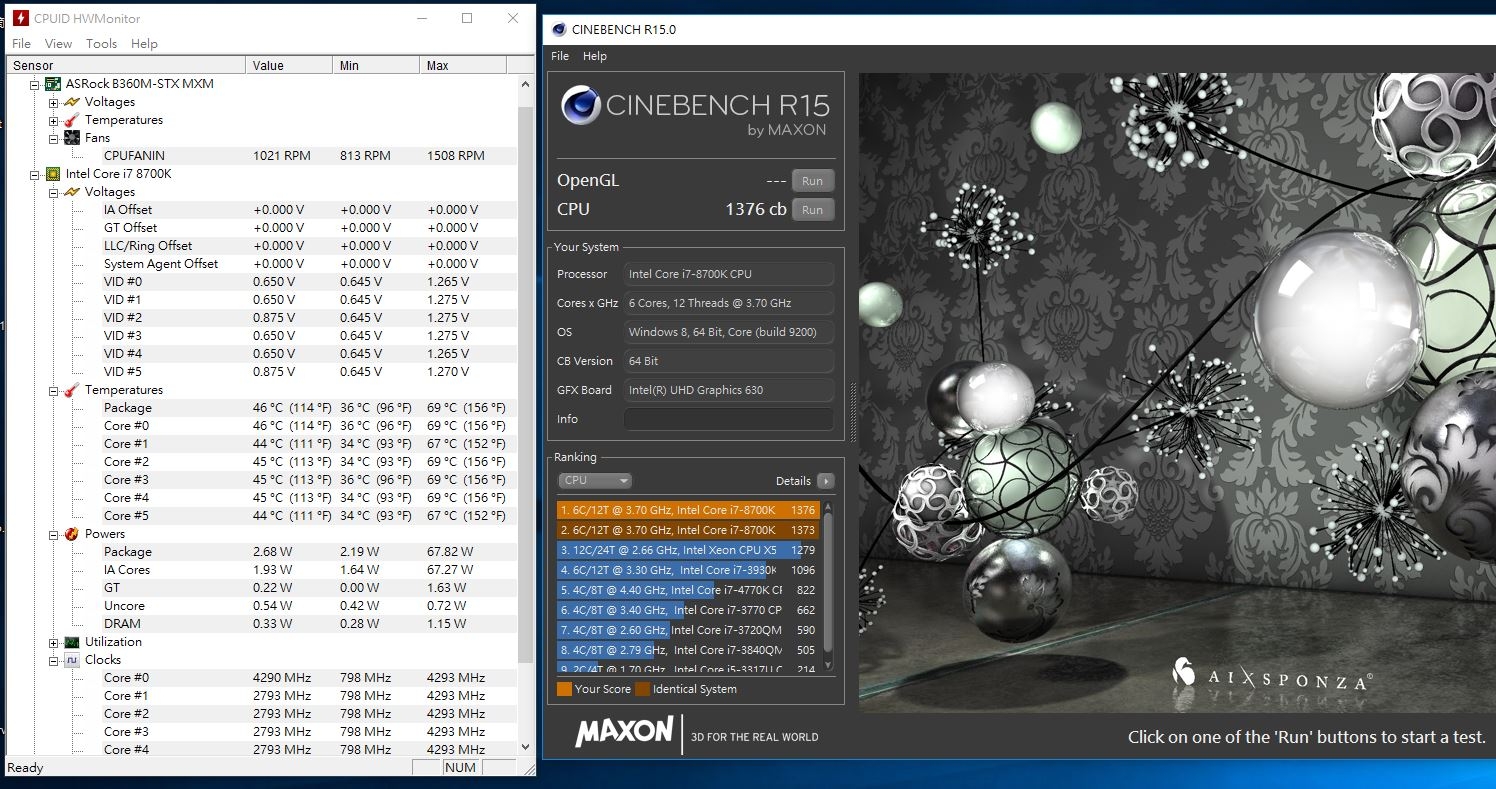Select ranking entry 2 scoring 1373
Screen dimensions: 1496x789
[688, 530]
